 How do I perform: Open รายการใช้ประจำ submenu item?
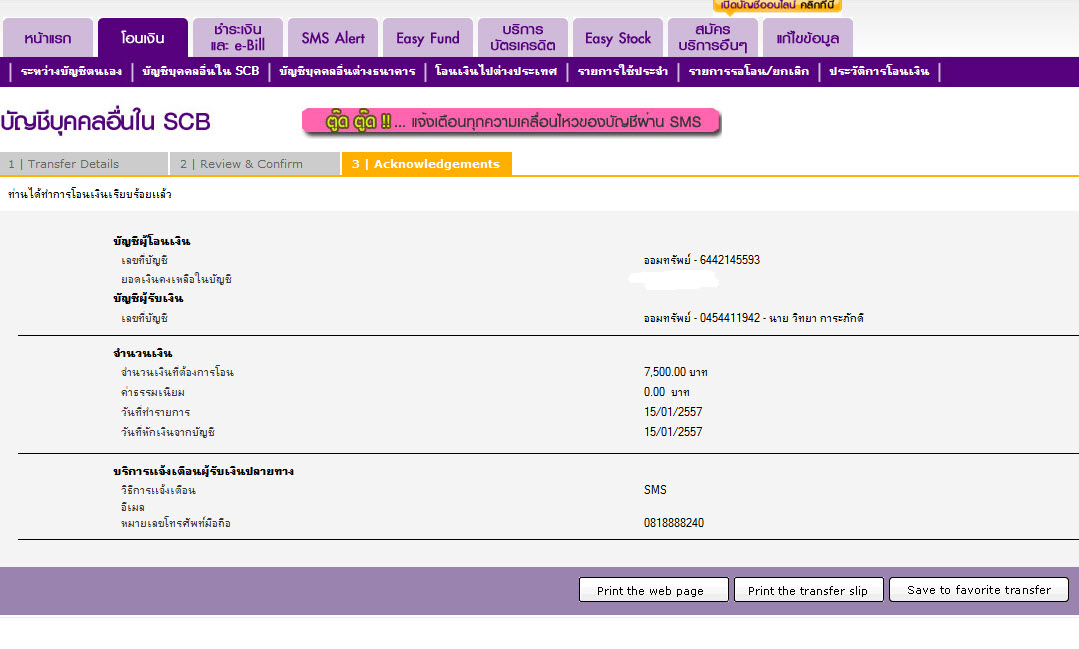tap(622, 71)
